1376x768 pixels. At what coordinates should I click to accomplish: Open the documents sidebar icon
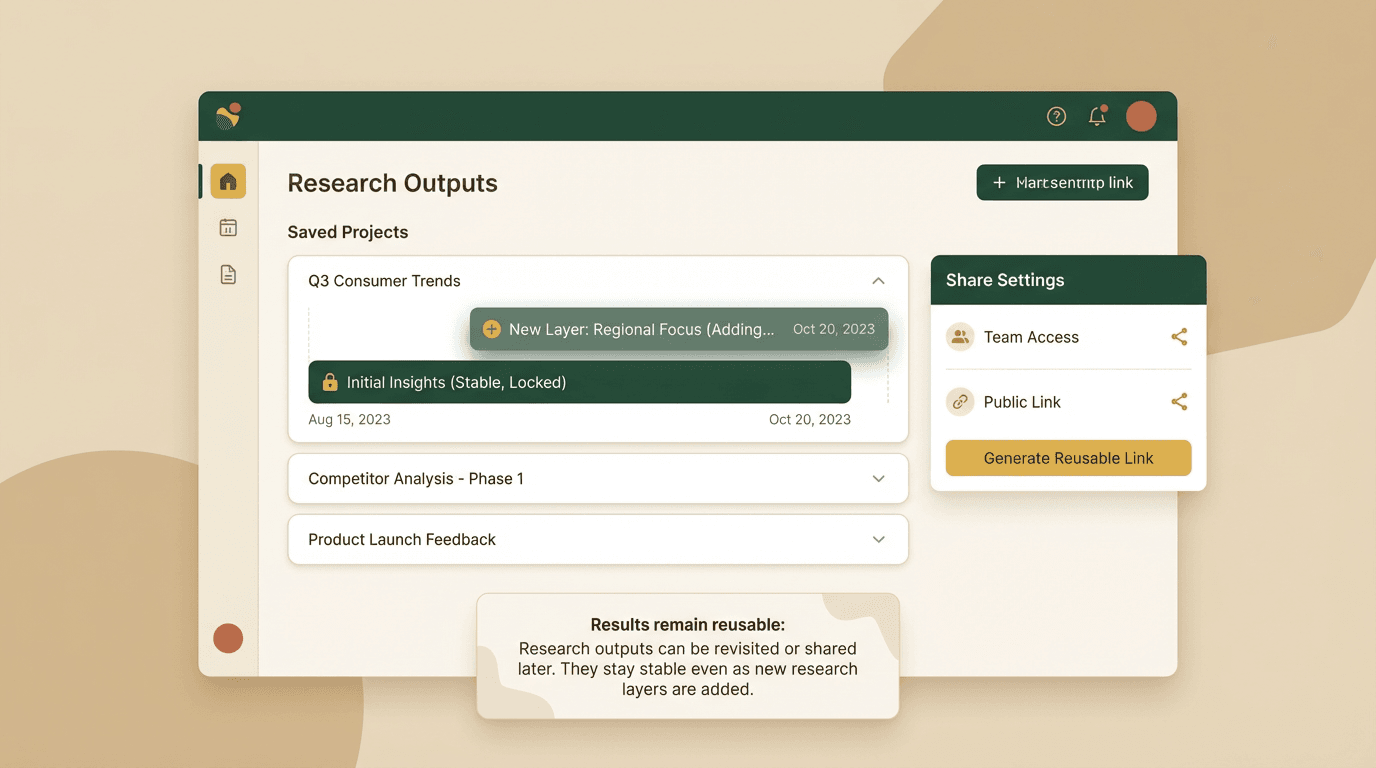pyautogui.click(x=228, y=274)
